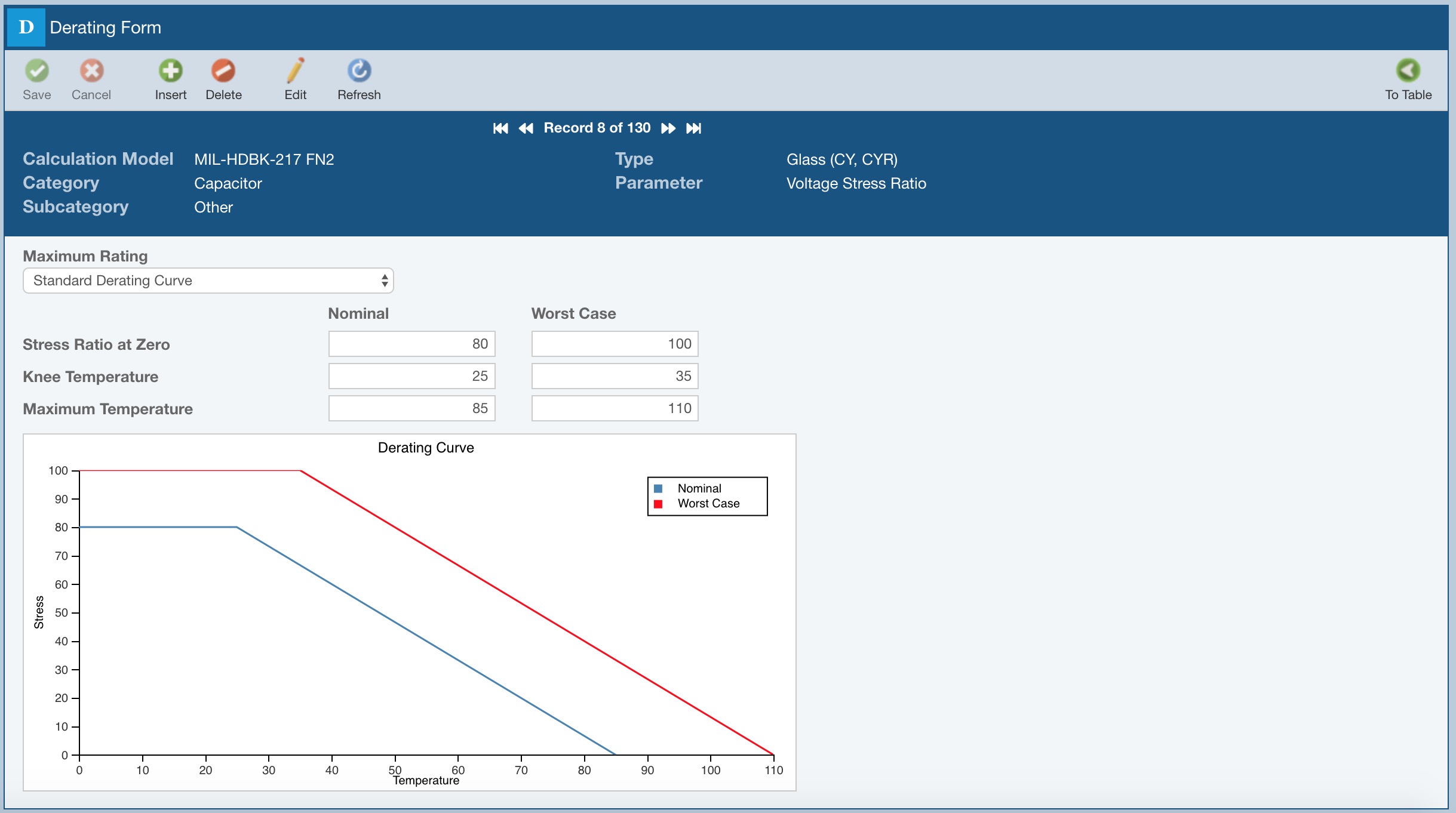The height and width of the screenshot is (813, 1456).
Task: Switch to table view via To Table
Action: (1408, 71)
